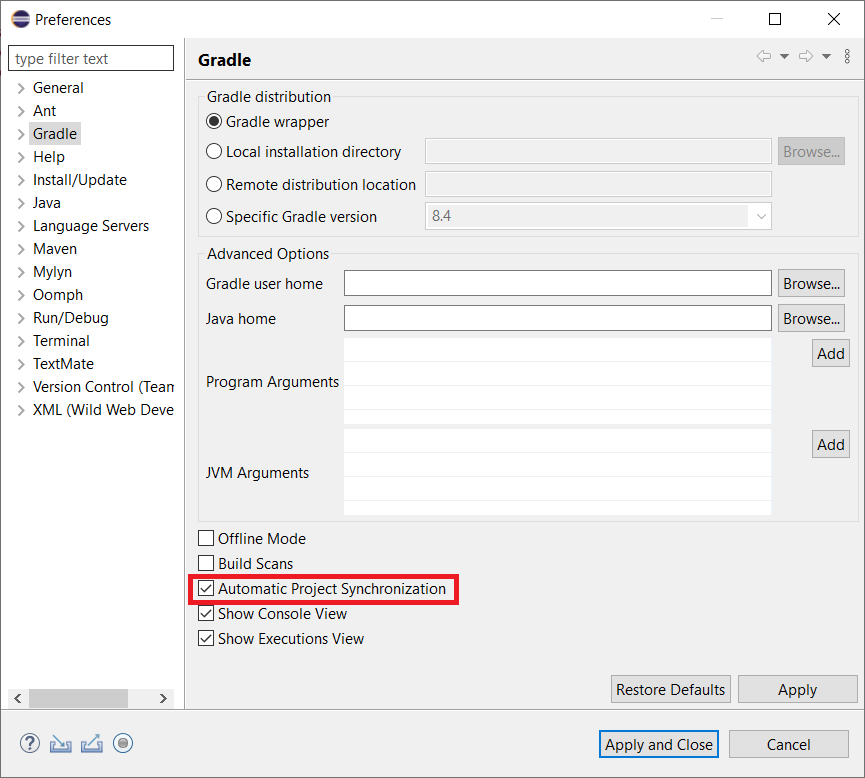Viewport: 865px width, 778px height.
Task: Disable Automatic Project Synchronization checkbox
Action: click(x=206, y=589)
